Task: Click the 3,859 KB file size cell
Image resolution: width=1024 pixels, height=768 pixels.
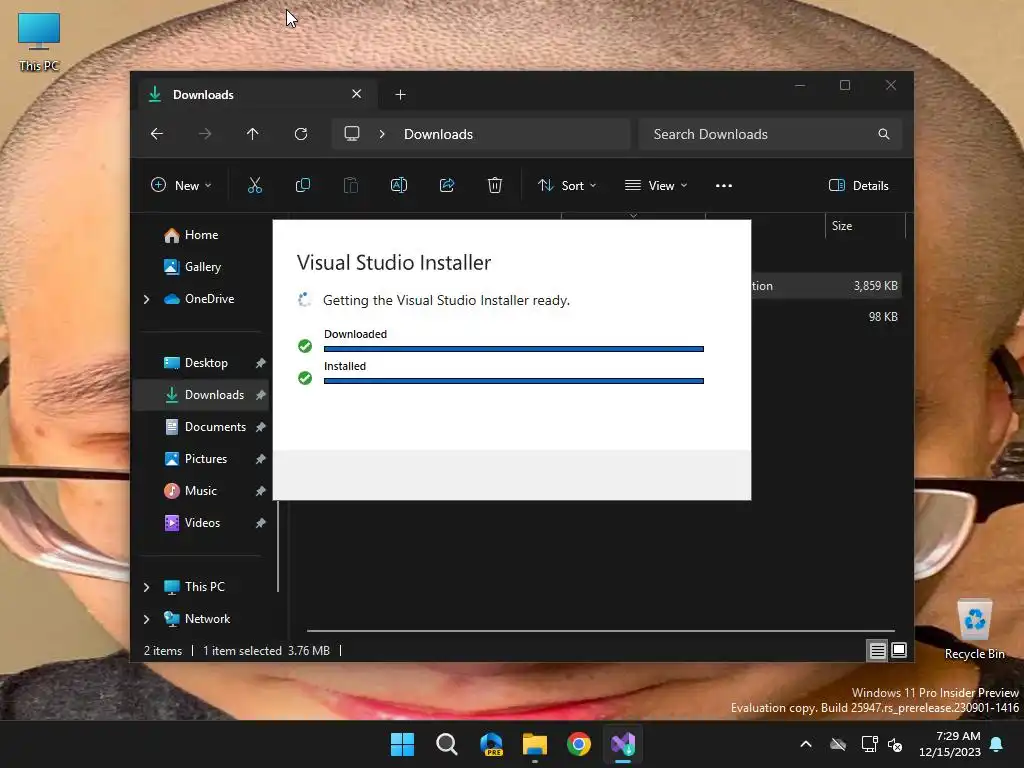Action: (x=875, y=286)
